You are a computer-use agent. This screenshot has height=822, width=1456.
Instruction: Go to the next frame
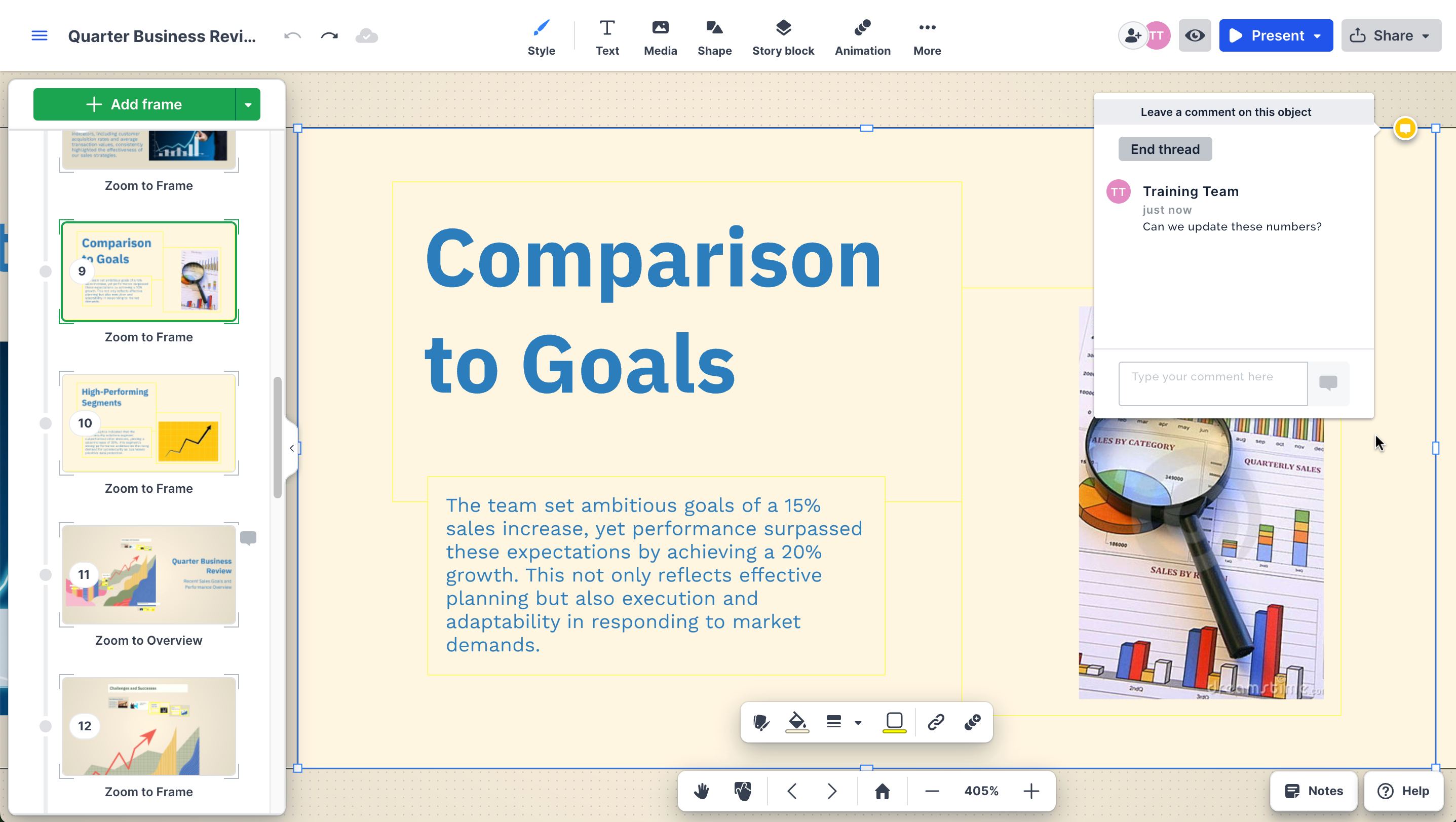point(832,791)
